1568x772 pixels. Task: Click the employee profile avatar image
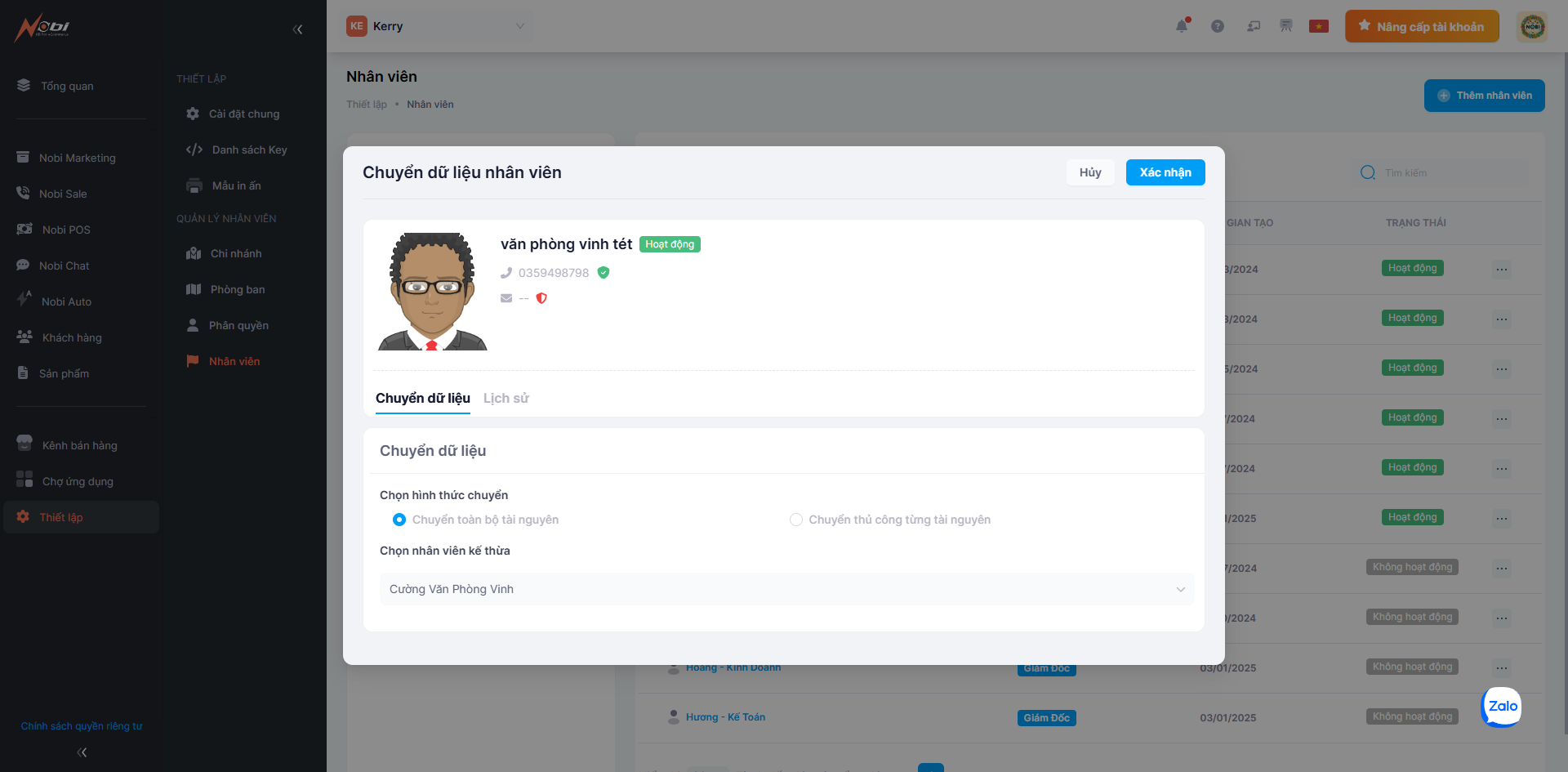(432, 292)
